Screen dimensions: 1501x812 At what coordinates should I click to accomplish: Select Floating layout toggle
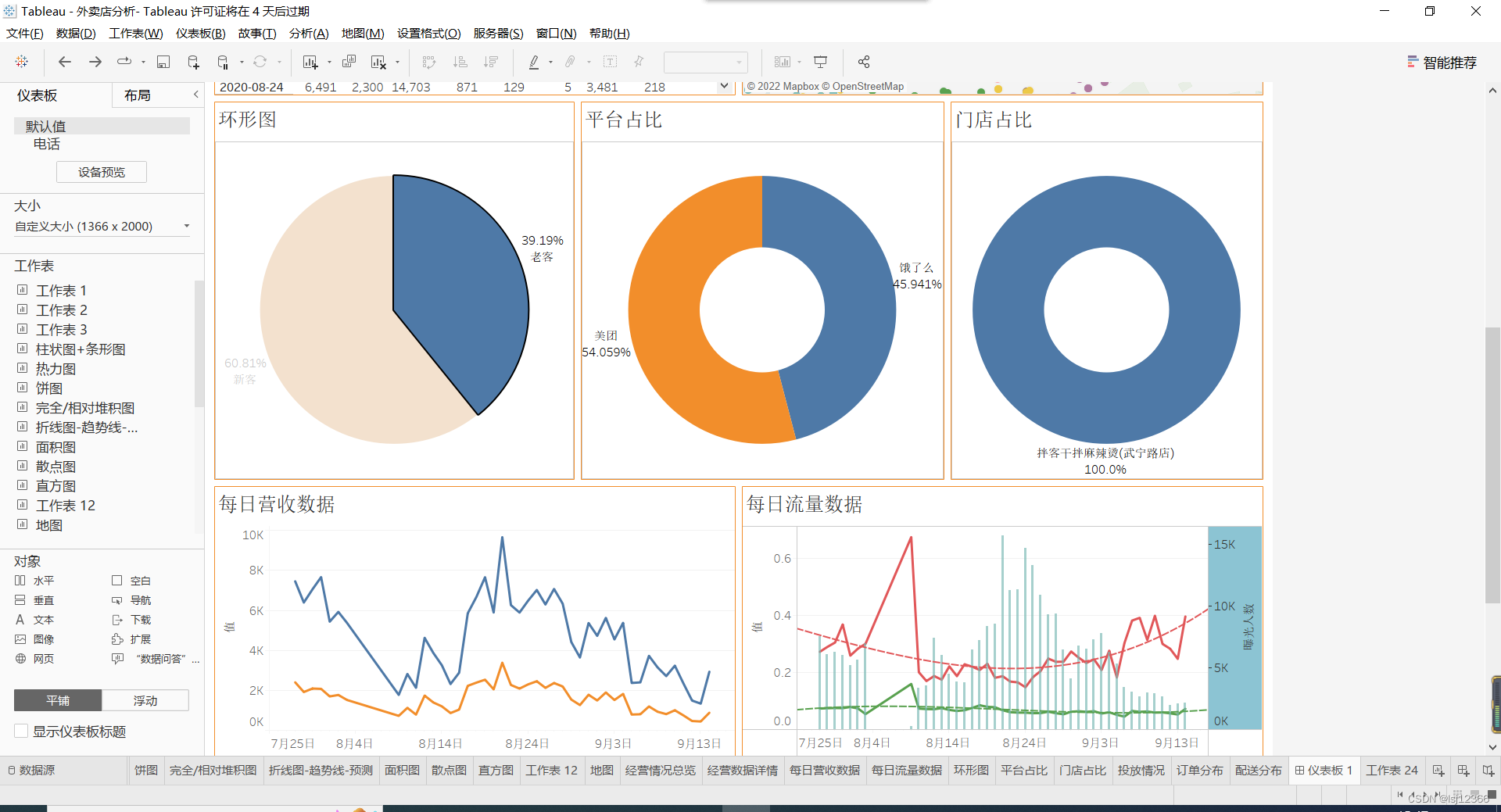point(145,700)
